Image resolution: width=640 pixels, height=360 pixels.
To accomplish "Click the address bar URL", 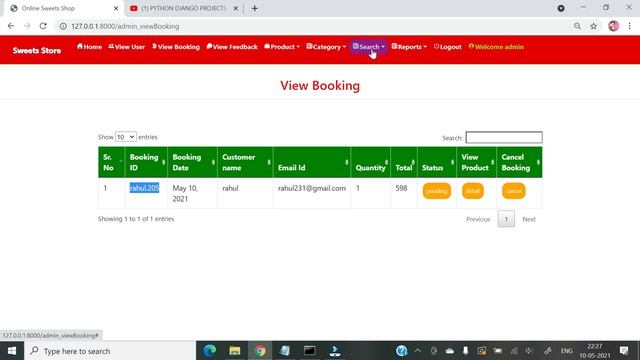I will click(x=125, y=26).
